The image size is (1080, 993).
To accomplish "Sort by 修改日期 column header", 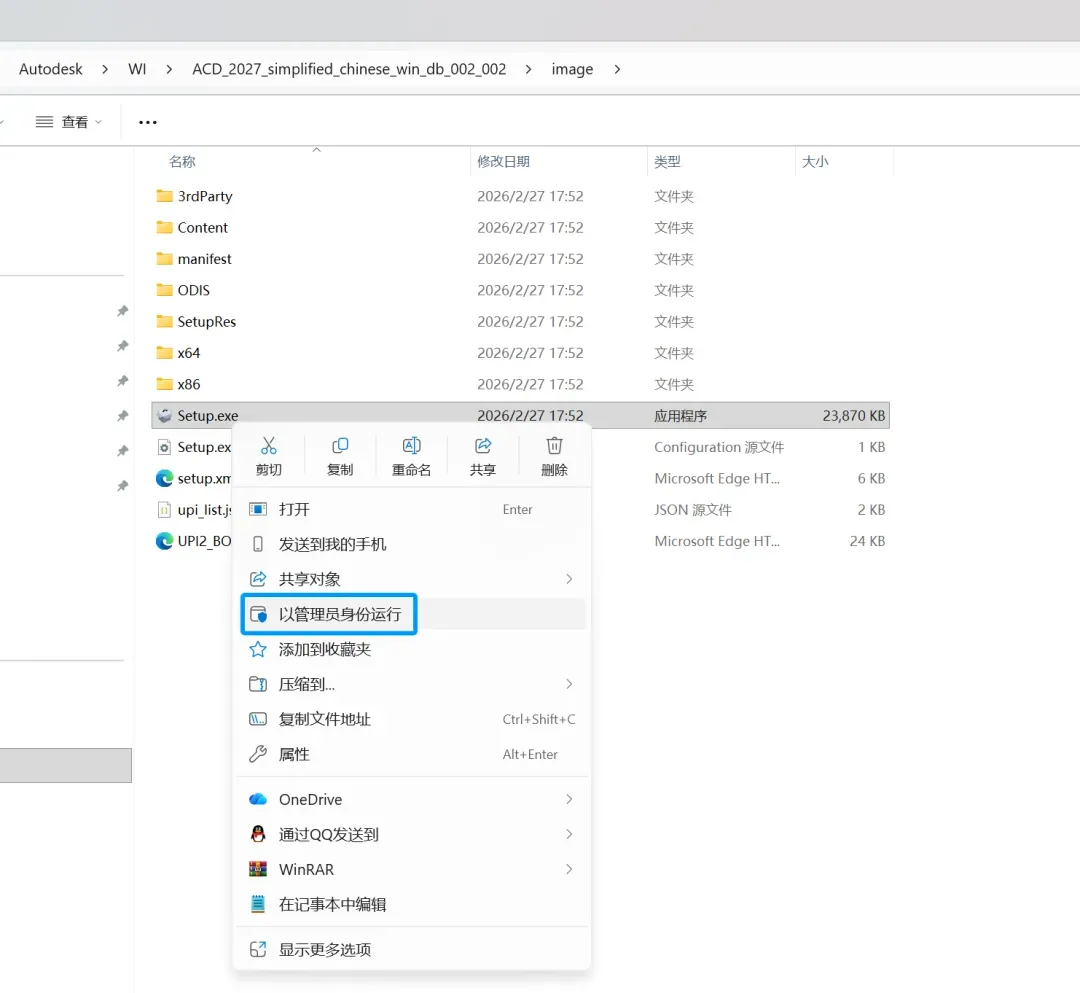I will [503, 162].
